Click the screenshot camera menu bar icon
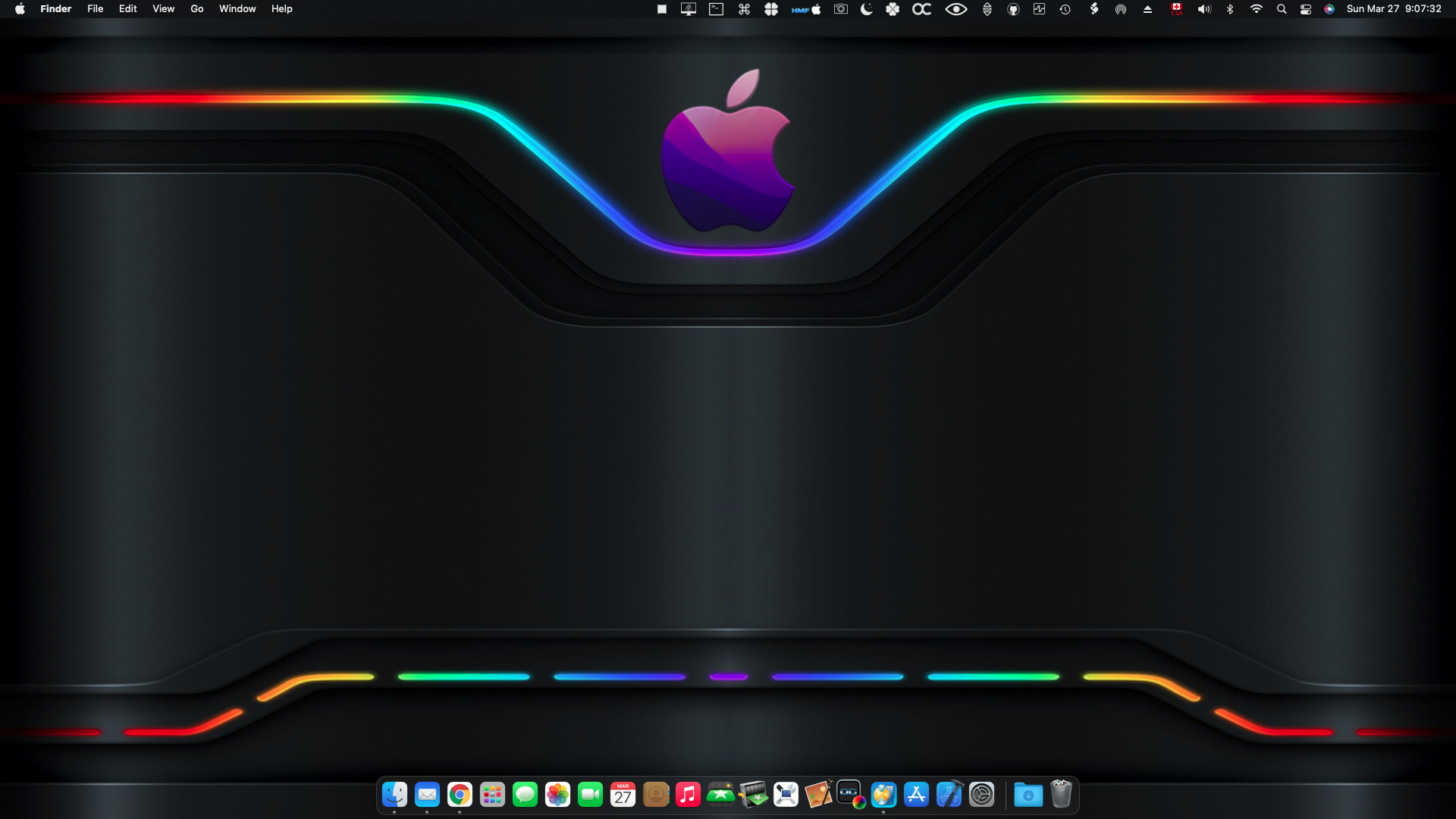 840,9
